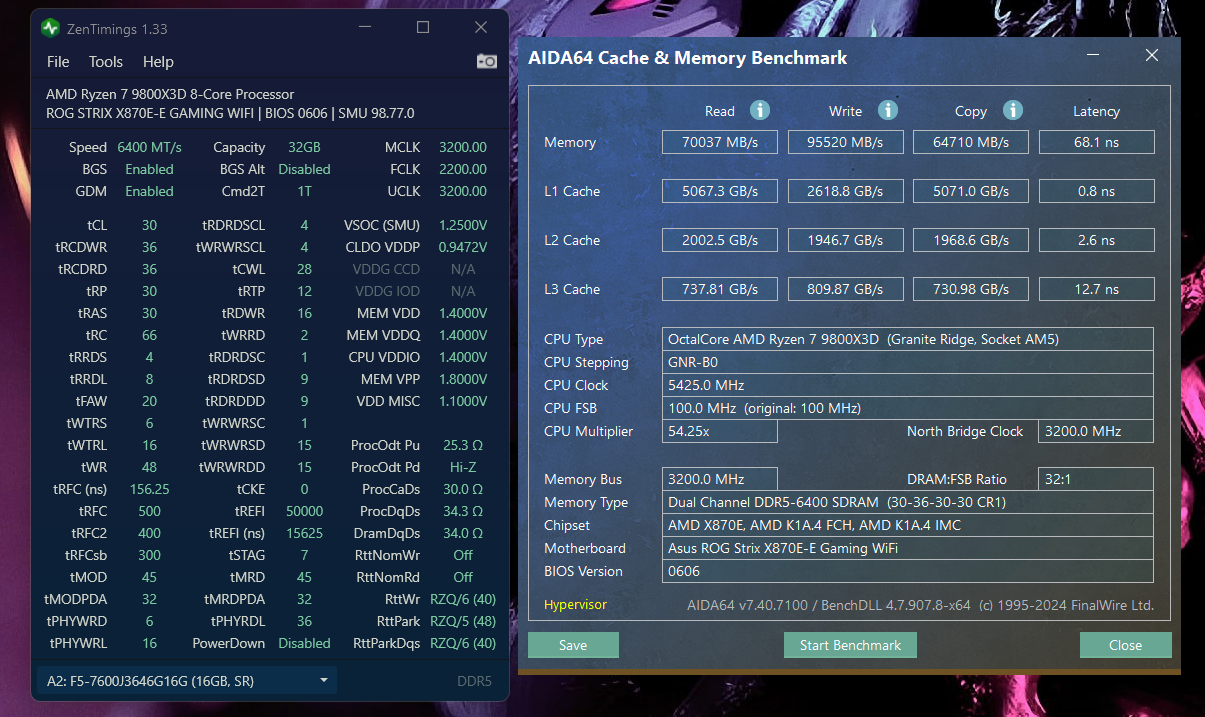
Task: Open the Help menu in ZenTimings
Action: pyautogui.click(x=158, y=62)
